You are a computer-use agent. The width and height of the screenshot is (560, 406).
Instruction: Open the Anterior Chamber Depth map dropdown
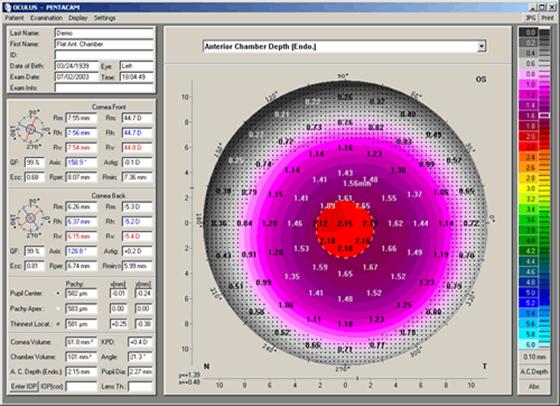pyautogui.click(x=482, y=46)
